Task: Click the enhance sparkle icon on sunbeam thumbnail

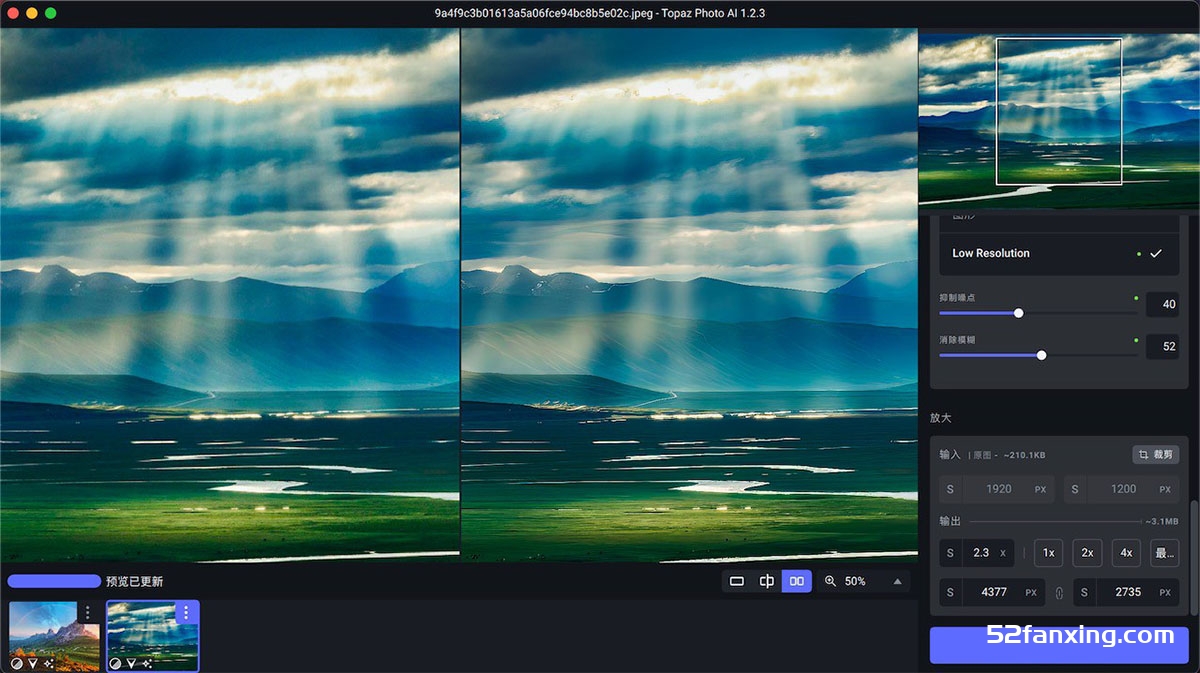Action: coord(146,663)
